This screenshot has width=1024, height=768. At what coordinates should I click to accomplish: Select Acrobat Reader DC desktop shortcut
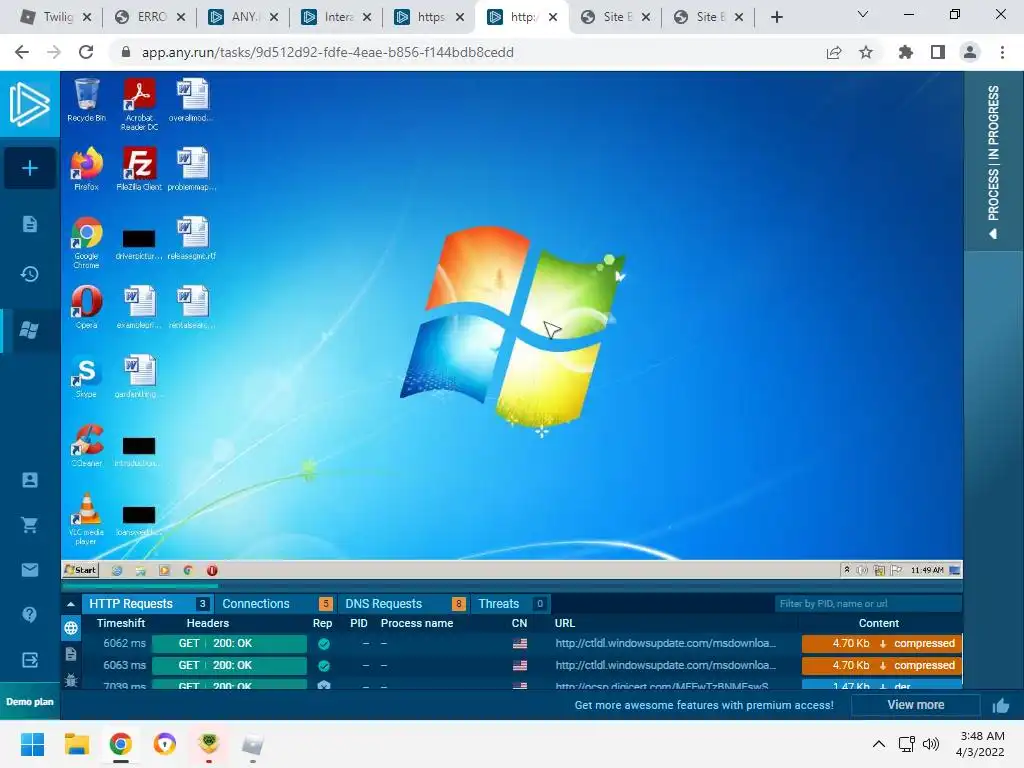pyautogui.click(x=139, y=104)
